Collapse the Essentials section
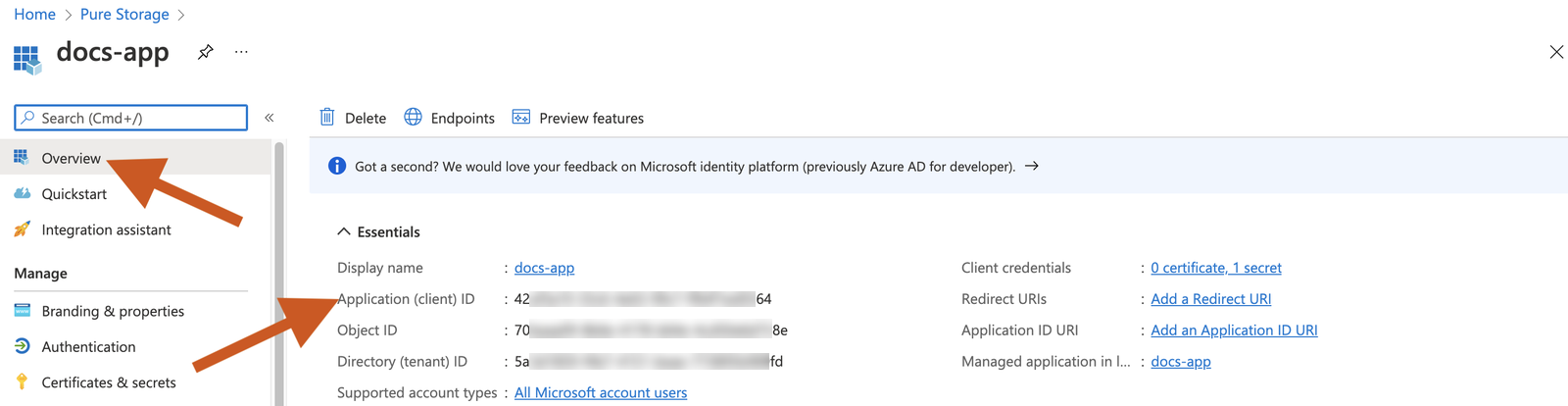 [x=344, y=232]
